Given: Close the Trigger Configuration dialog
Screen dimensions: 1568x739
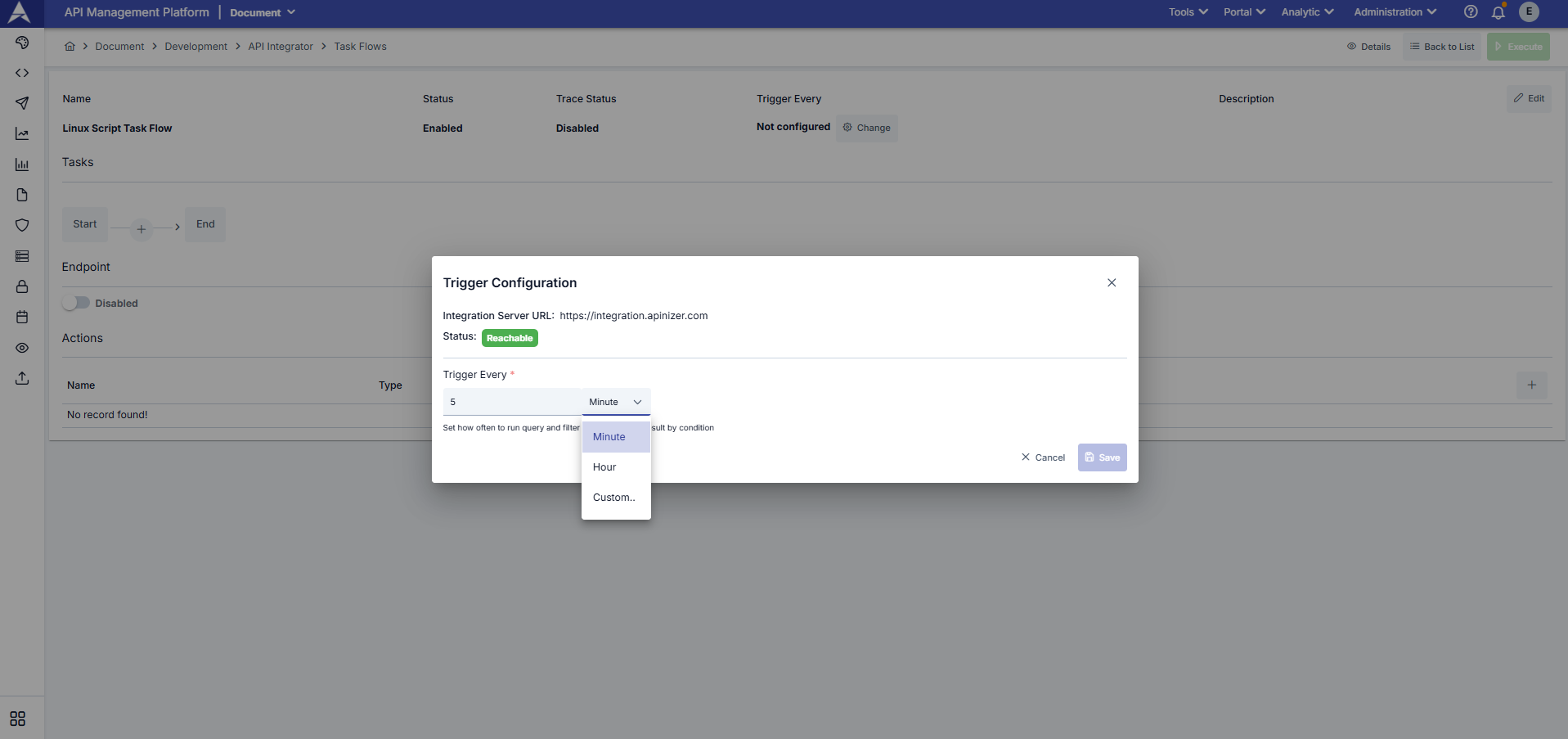Looking at the screenshot, I should click(1112, 282).
